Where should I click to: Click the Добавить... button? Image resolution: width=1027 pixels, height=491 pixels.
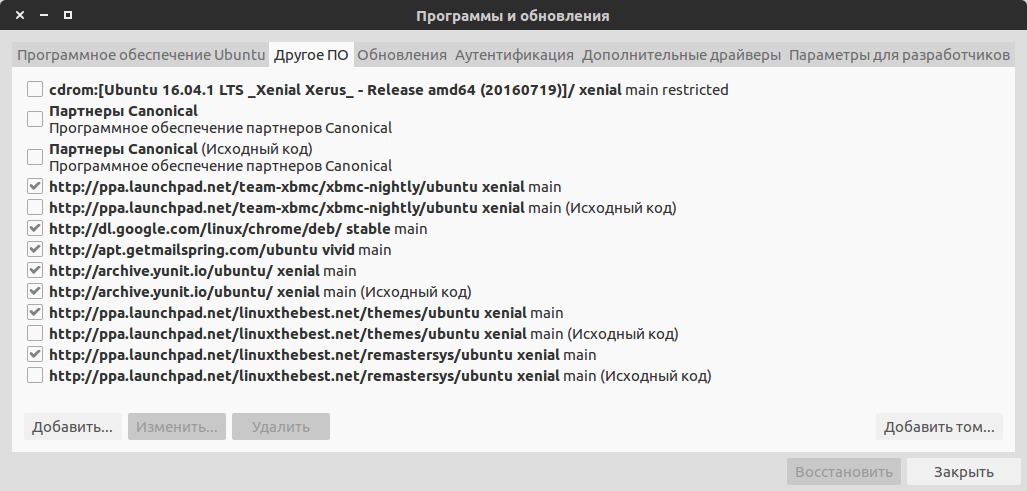coord(73,427)
